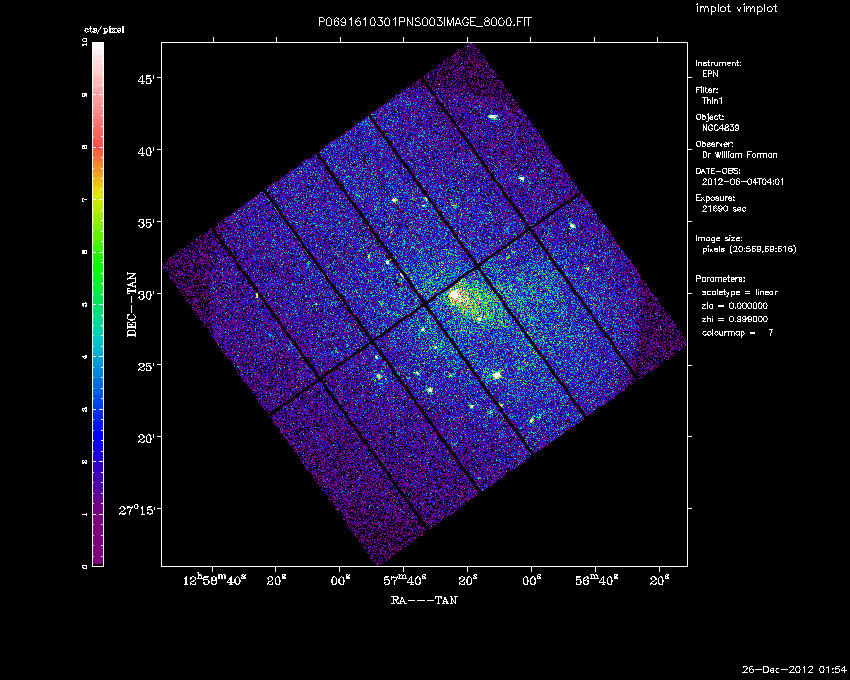This screenshot has height=680, width=850.
Task: Select the 30' declination tick label
Action: [147, 294]
